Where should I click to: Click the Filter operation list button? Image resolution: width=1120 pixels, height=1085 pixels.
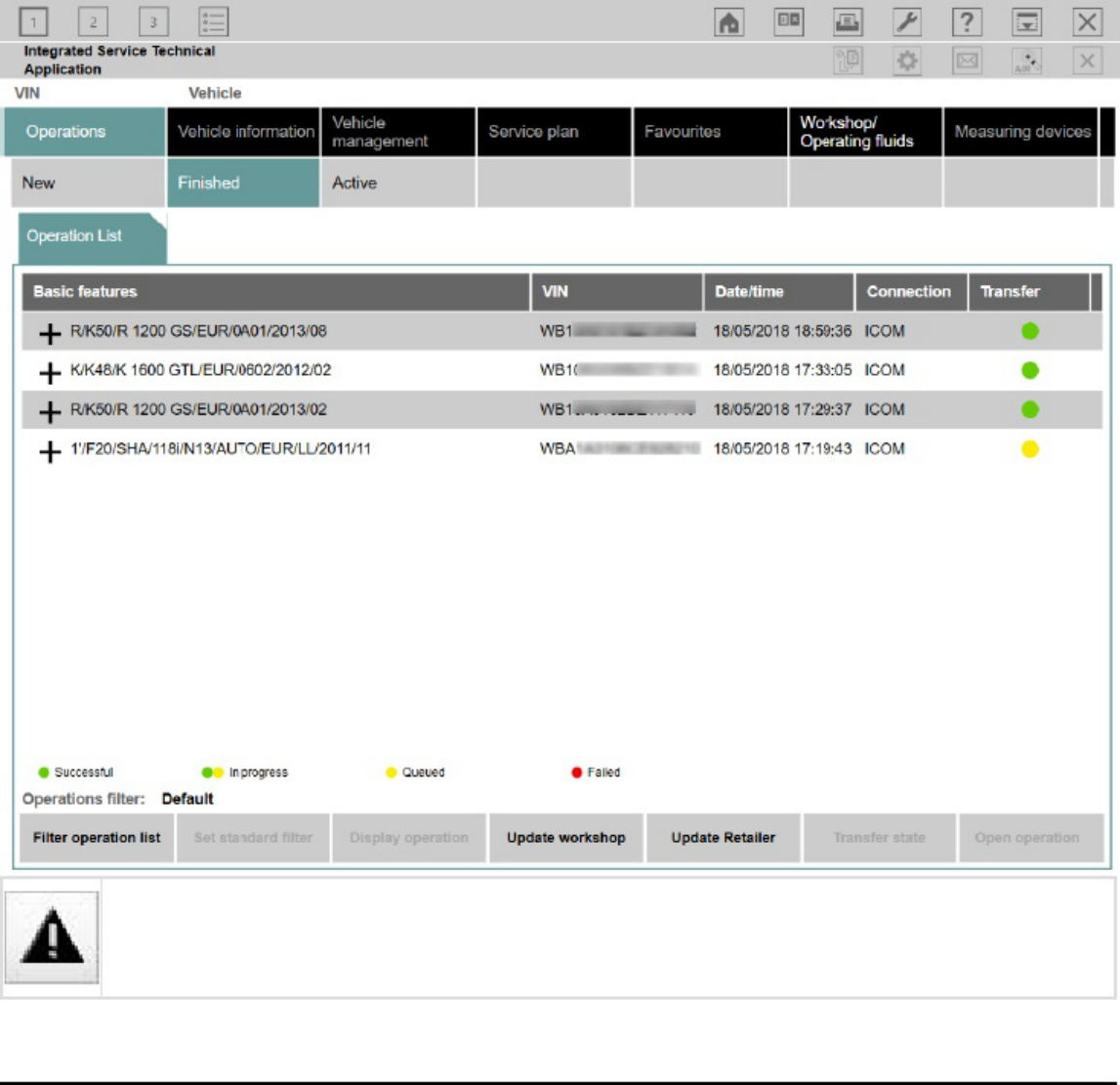[97, 838]
